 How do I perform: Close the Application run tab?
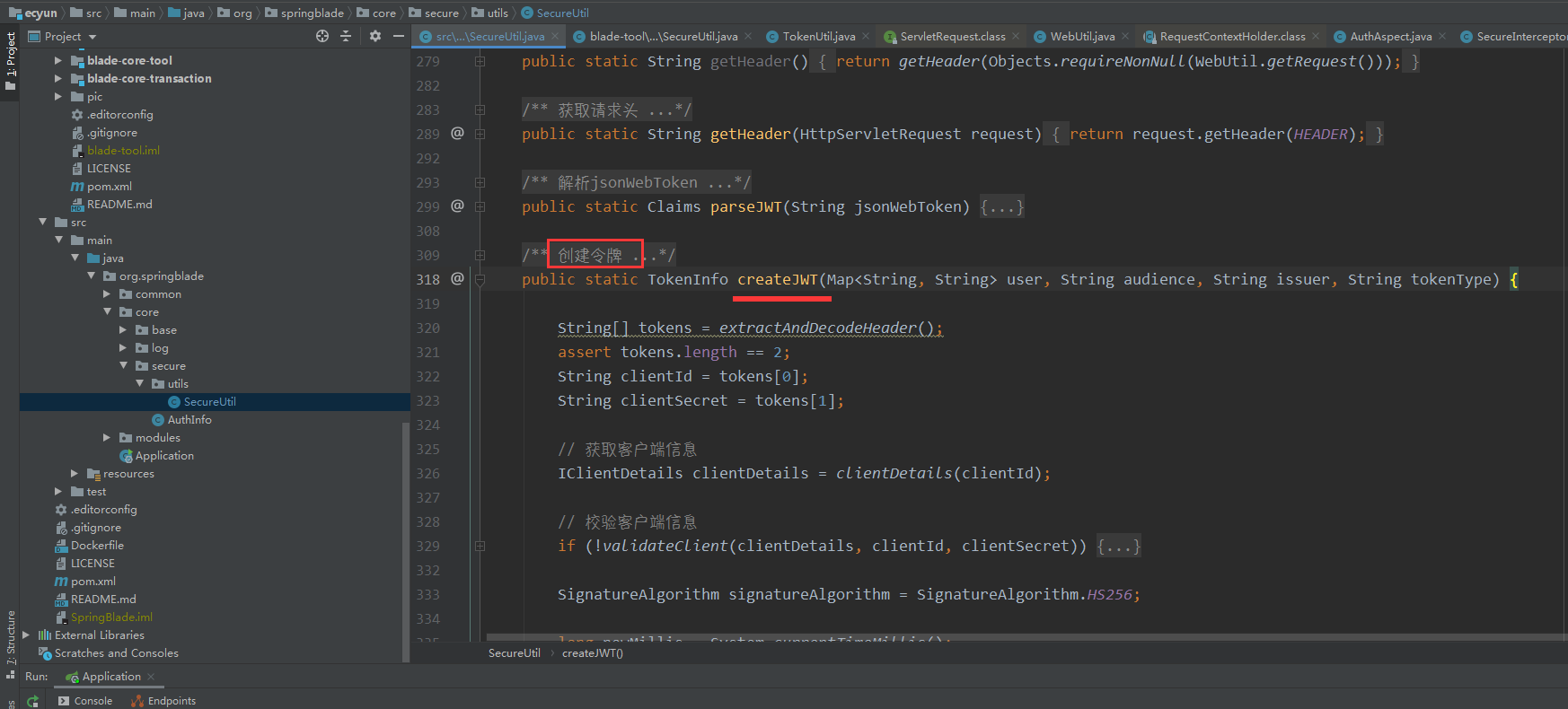pyautogui.click(x=151, y=677)
